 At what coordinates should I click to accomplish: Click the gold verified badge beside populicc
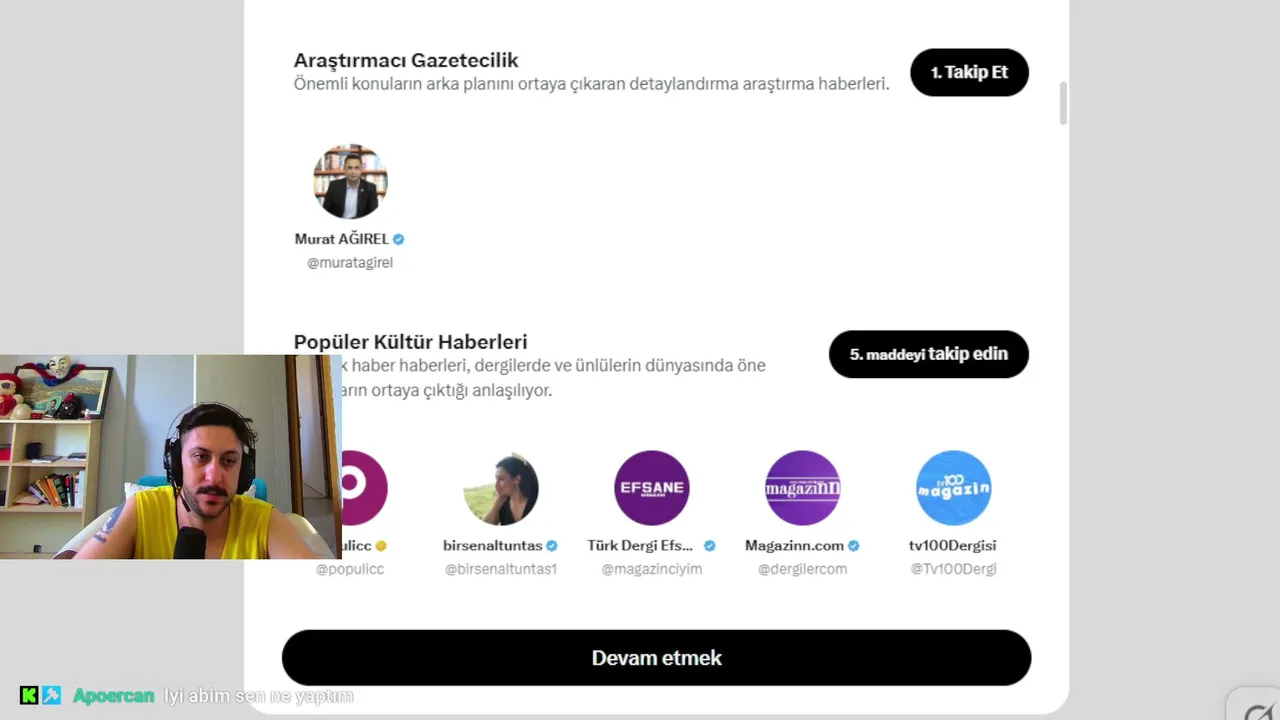point(381,546)
